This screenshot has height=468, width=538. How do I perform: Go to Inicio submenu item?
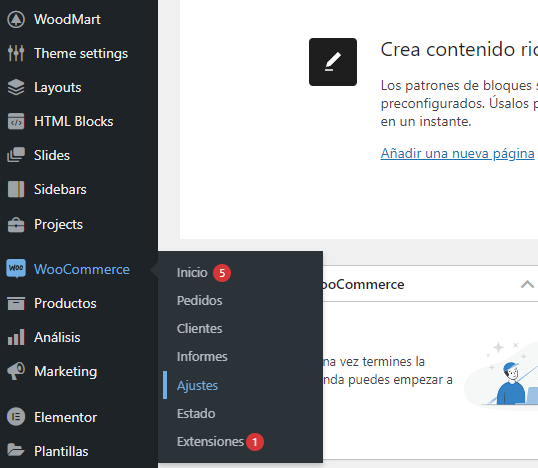(x=192, y=273)
